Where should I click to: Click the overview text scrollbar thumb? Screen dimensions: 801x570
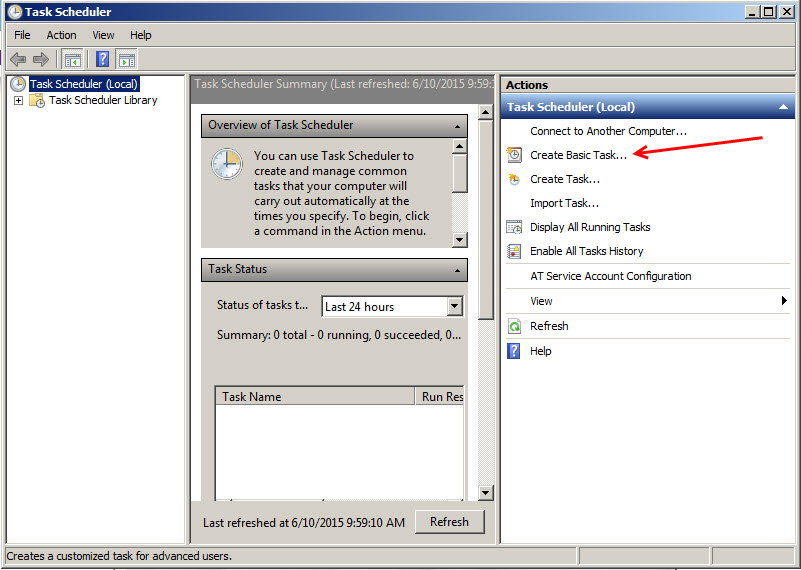tap(460, 174)
